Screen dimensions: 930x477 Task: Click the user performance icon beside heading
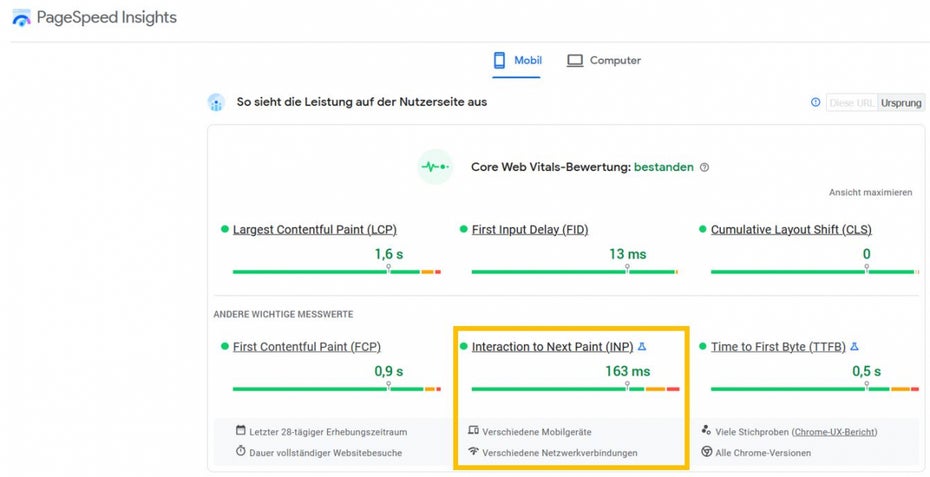click(216, 102)
